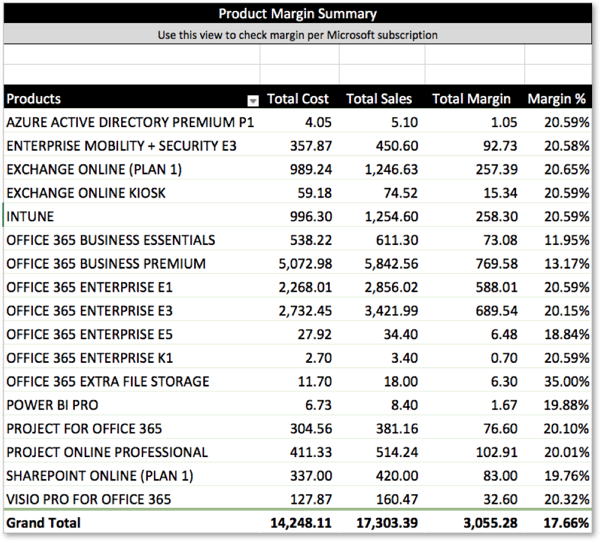Image resolution: width=600 pixels, height=541 pixels.
Task: Click the POWER BI PRO product cell
Action: point(52,405)
